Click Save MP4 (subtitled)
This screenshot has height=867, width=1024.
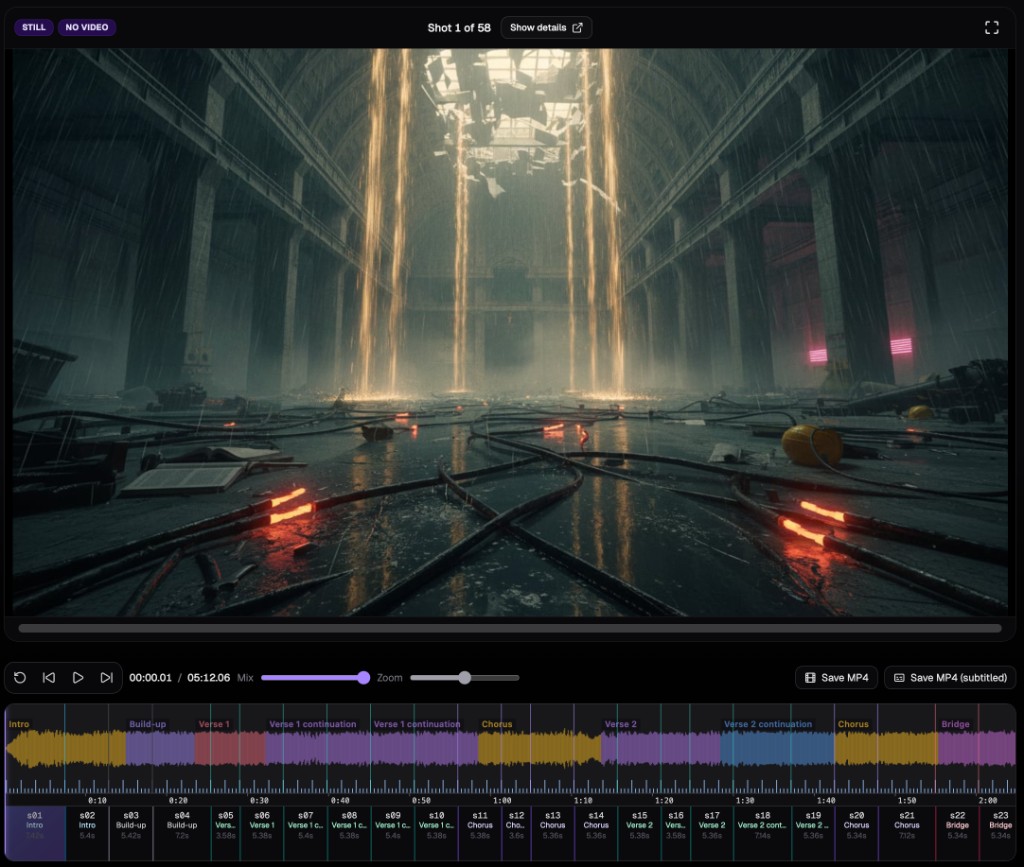[x=949, y=677]
